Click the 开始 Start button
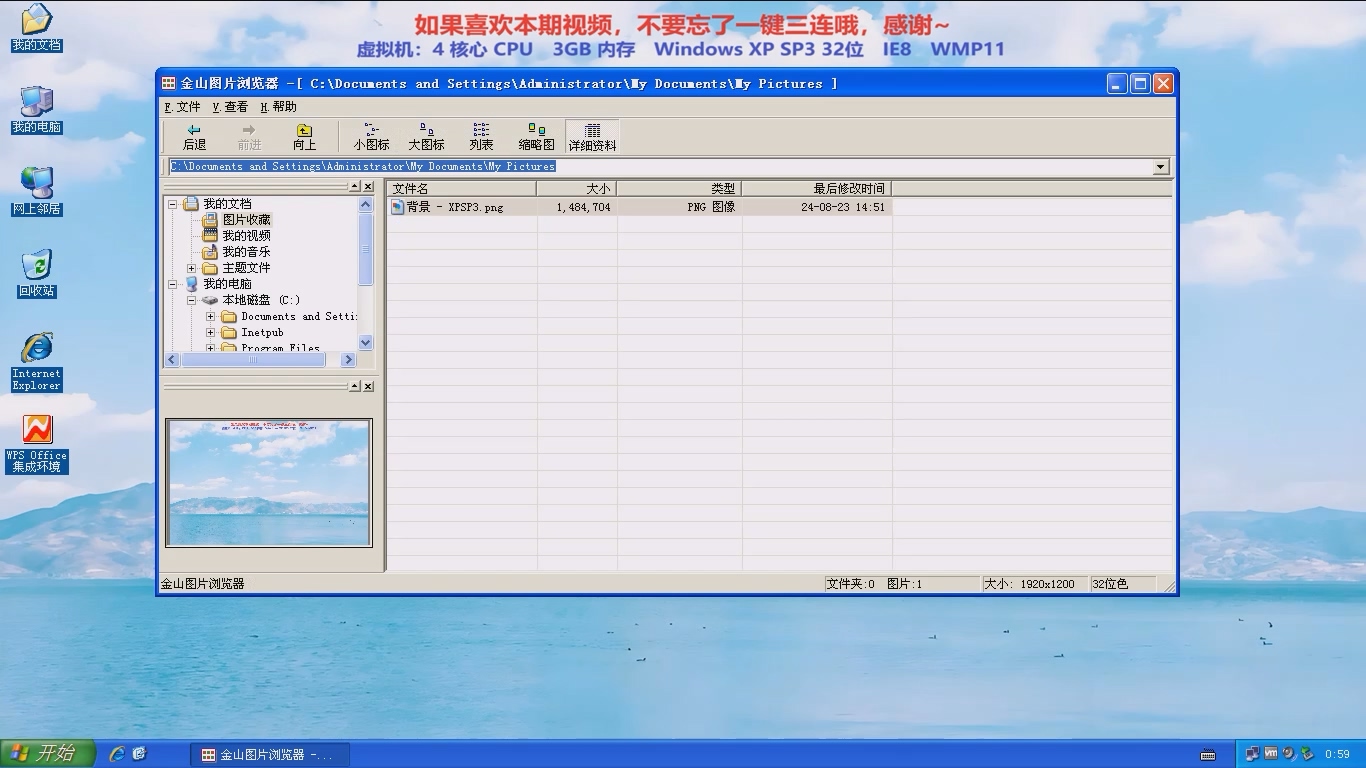Screen dimensions: 1366x768 click(x=48, y=754)
